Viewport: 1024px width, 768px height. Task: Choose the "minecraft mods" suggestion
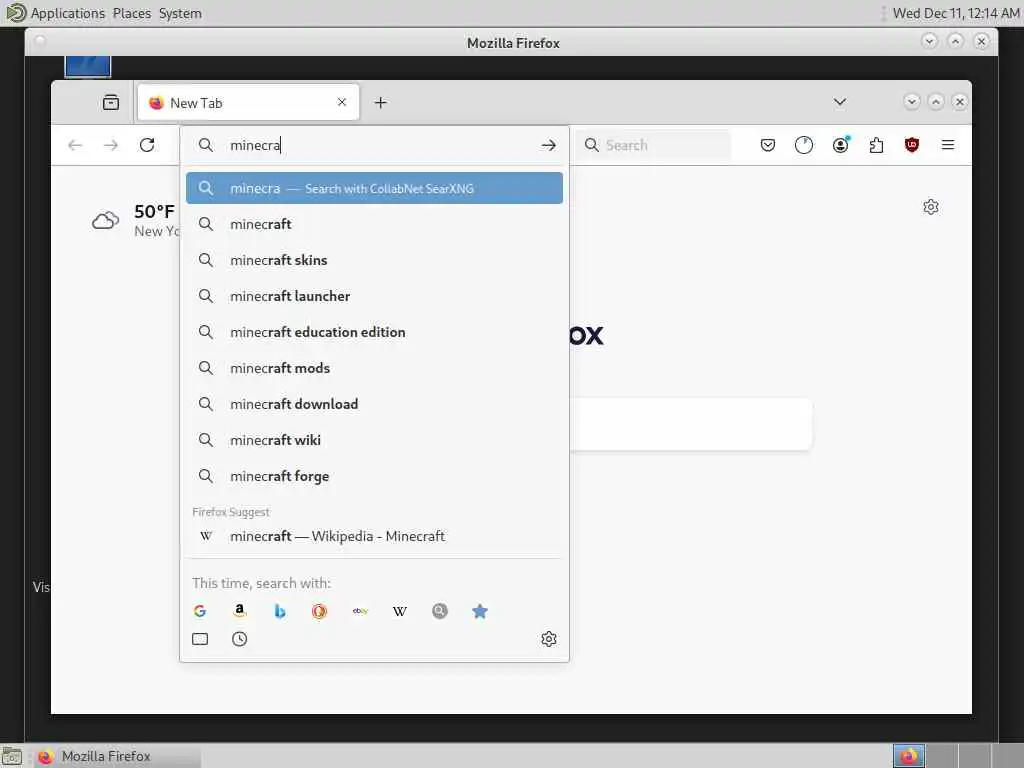pos(374,368)
